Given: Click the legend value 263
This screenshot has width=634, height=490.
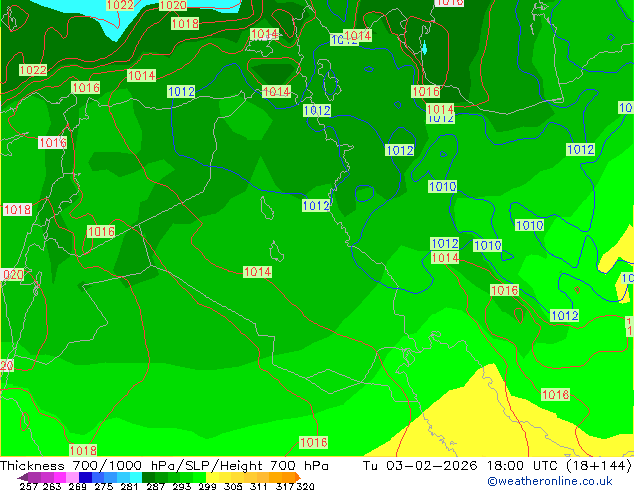Looking at the screenshot, I should (x=52, y=486).
